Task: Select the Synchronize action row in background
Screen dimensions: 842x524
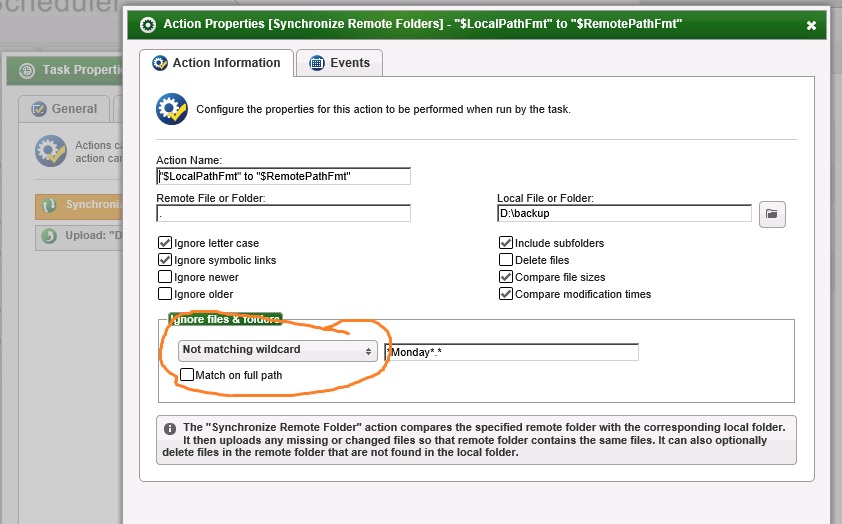Action: coord(79,206)
